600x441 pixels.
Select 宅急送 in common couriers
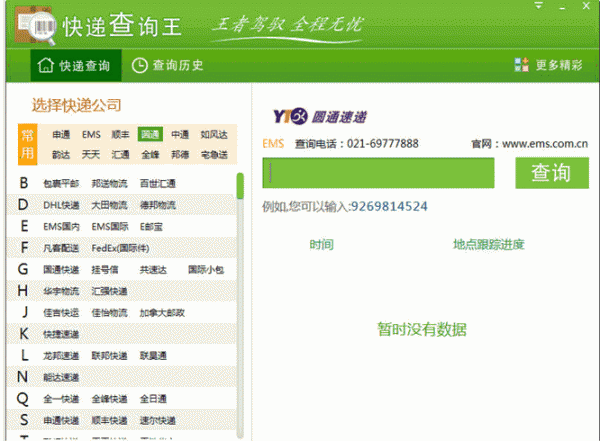coord(214,154)
